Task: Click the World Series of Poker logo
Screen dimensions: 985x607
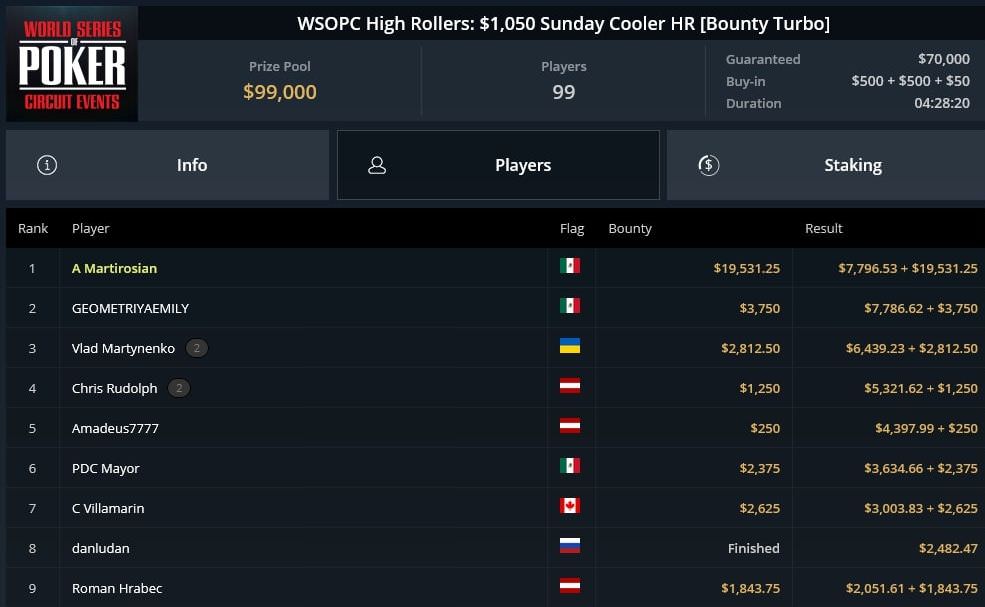Action: pos(72,63)
